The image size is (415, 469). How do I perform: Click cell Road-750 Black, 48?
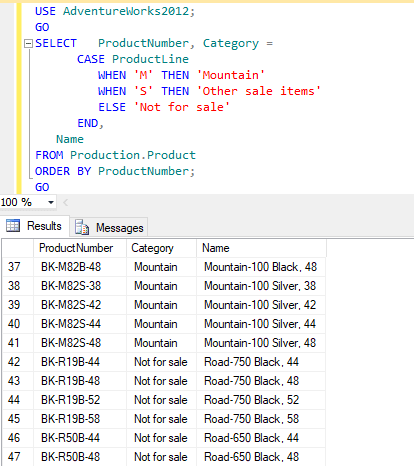point(261,381)
